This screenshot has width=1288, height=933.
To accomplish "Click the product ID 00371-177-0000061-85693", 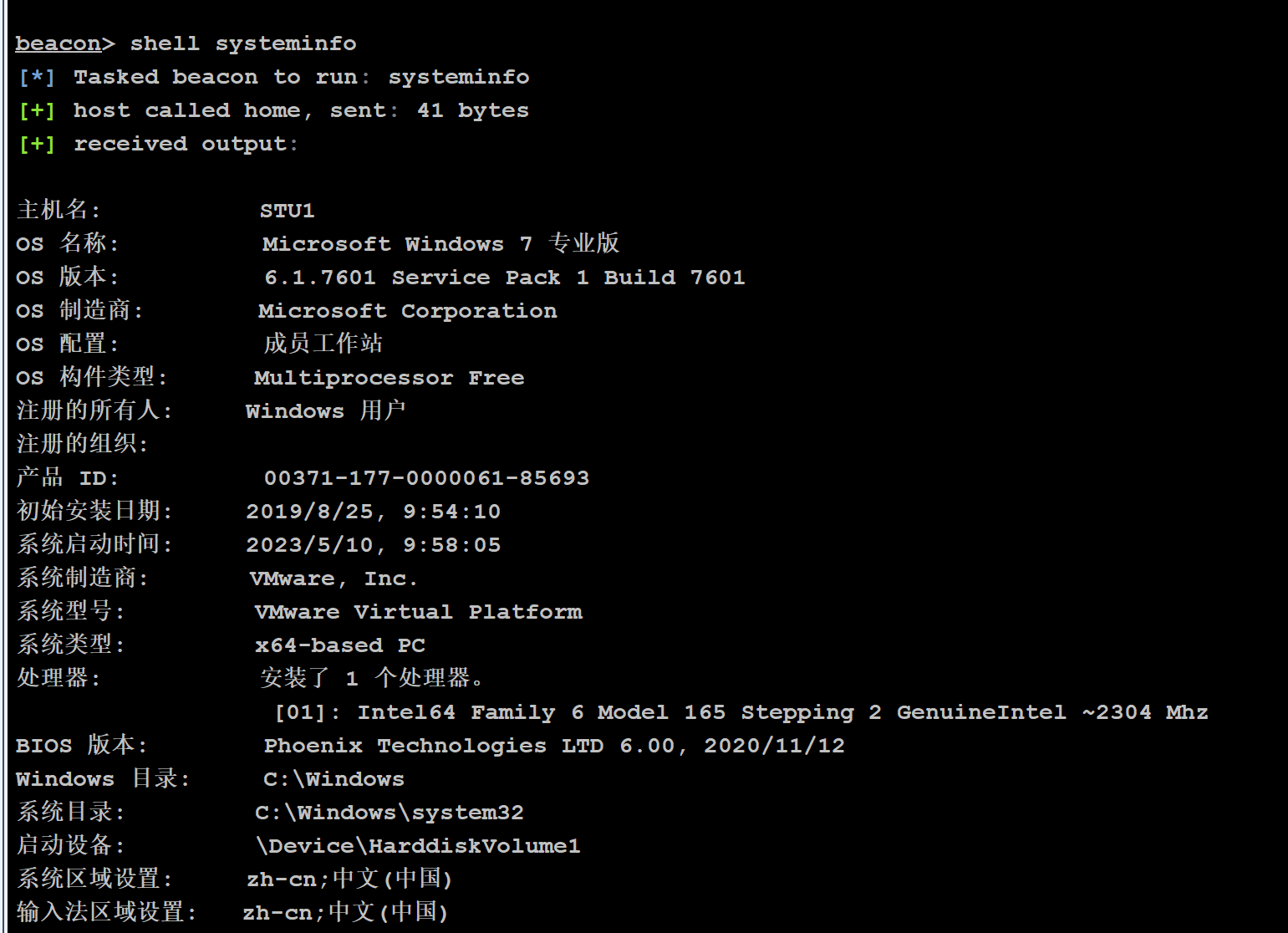I will pyautogui.click(x=426, y=478).
